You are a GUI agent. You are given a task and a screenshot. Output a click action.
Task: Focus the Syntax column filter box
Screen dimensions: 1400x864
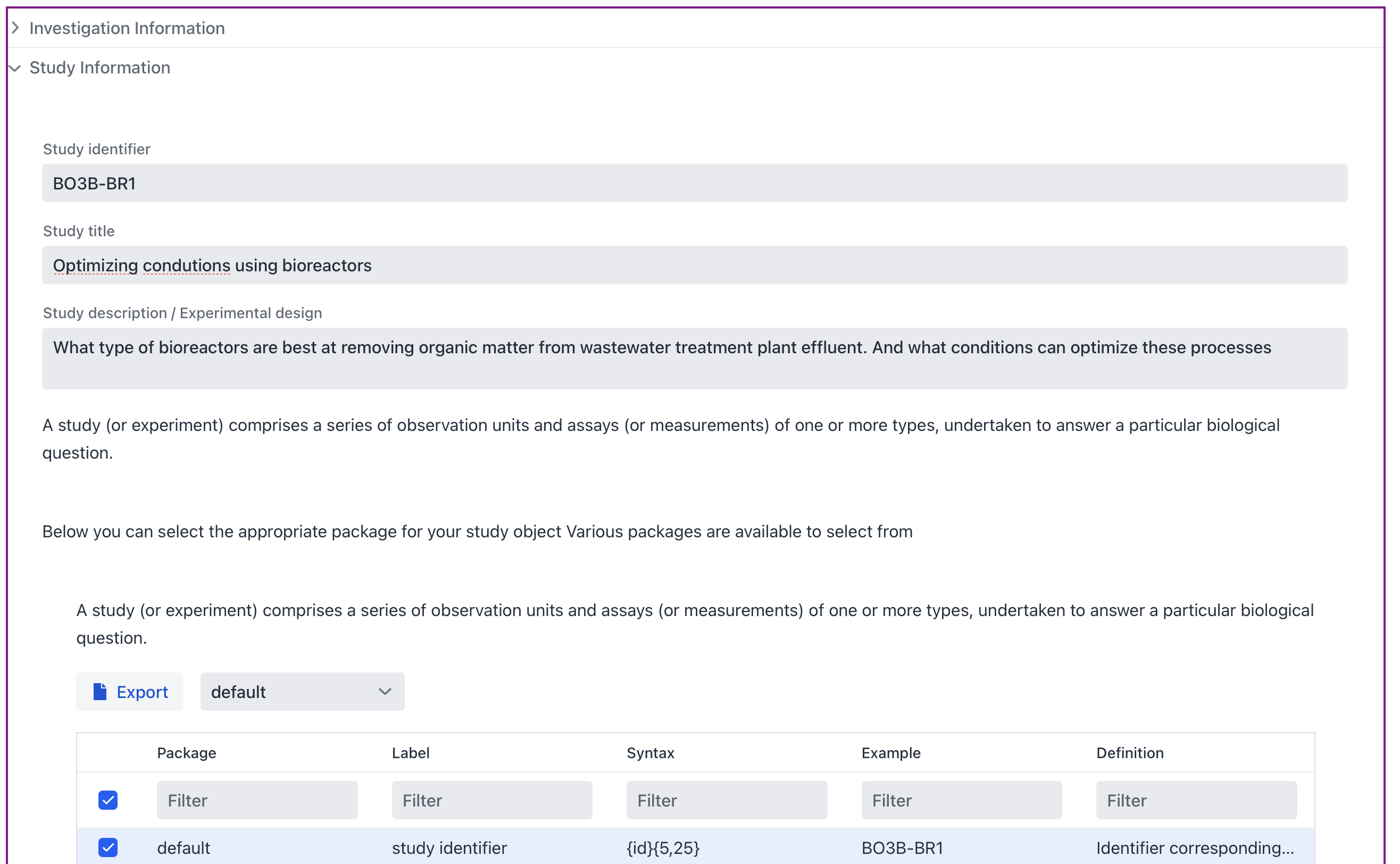click(x=727, y=800)
